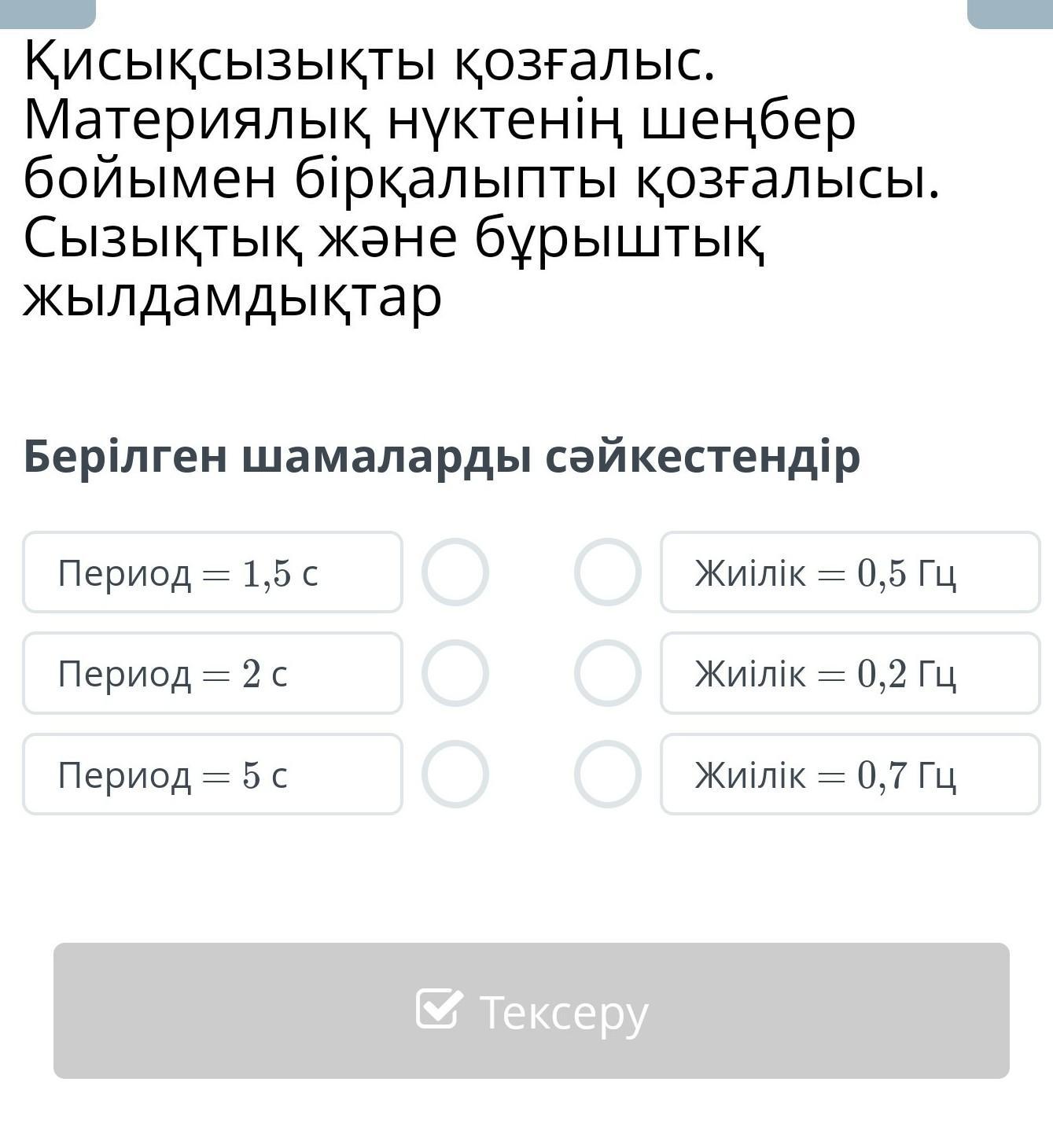Click the Жиілік = 0,2 Гц box
This screenshot has height=1148, width=1053.
click(x=849, y=673)
